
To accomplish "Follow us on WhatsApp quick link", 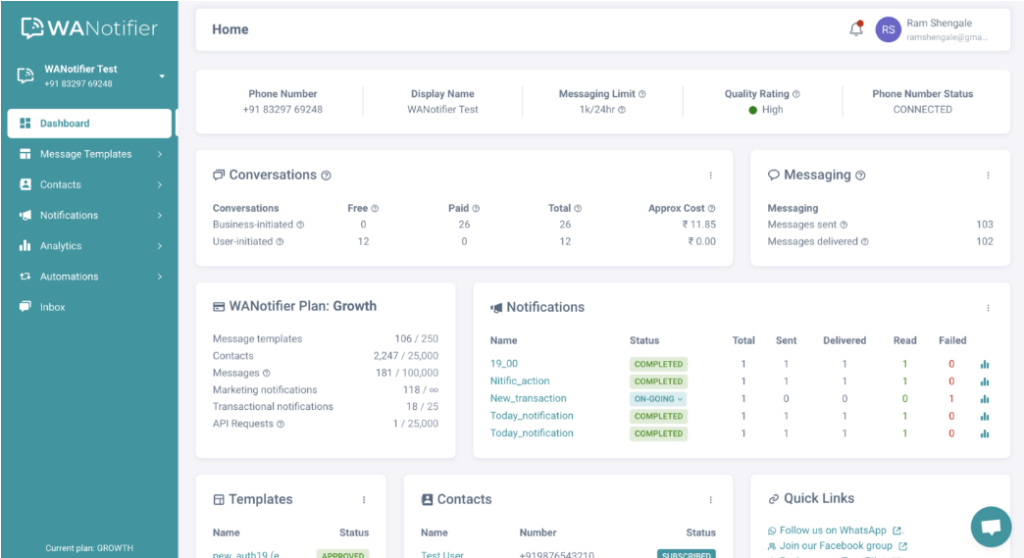I will [x=833, y=531].
